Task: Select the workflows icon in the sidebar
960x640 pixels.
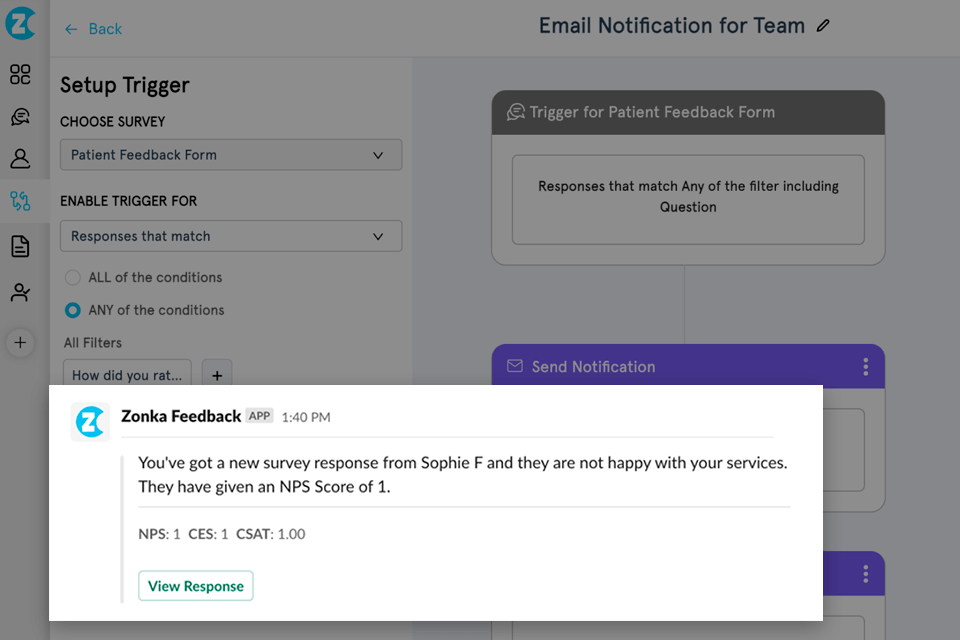Action: click(20, 201)
